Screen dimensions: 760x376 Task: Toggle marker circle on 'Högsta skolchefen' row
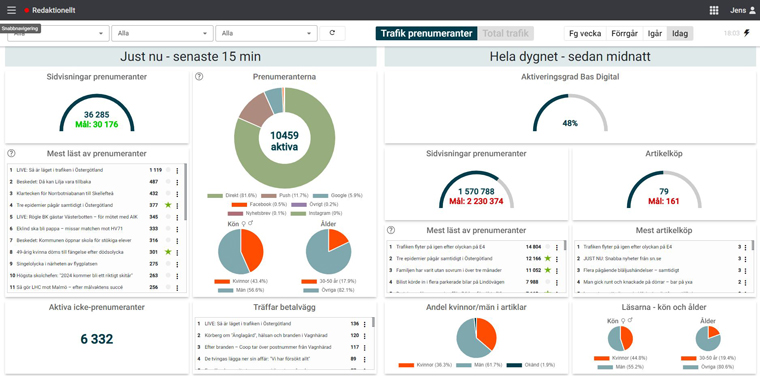(x=168, y=275)
